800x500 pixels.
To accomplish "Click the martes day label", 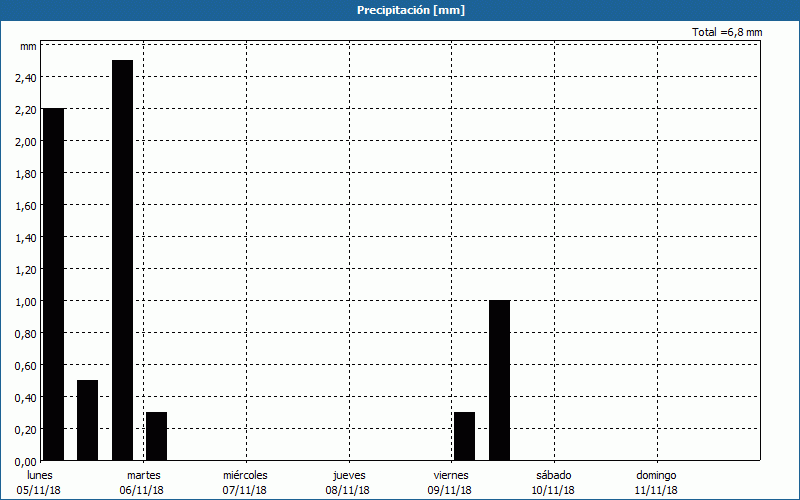I will point(144,475).
